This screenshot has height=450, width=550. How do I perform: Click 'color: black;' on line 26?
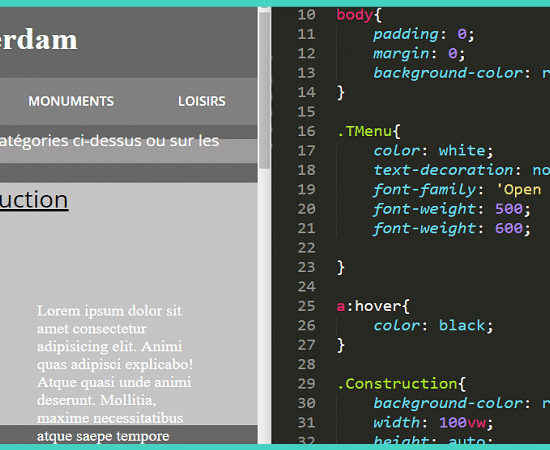pos(433,325)
